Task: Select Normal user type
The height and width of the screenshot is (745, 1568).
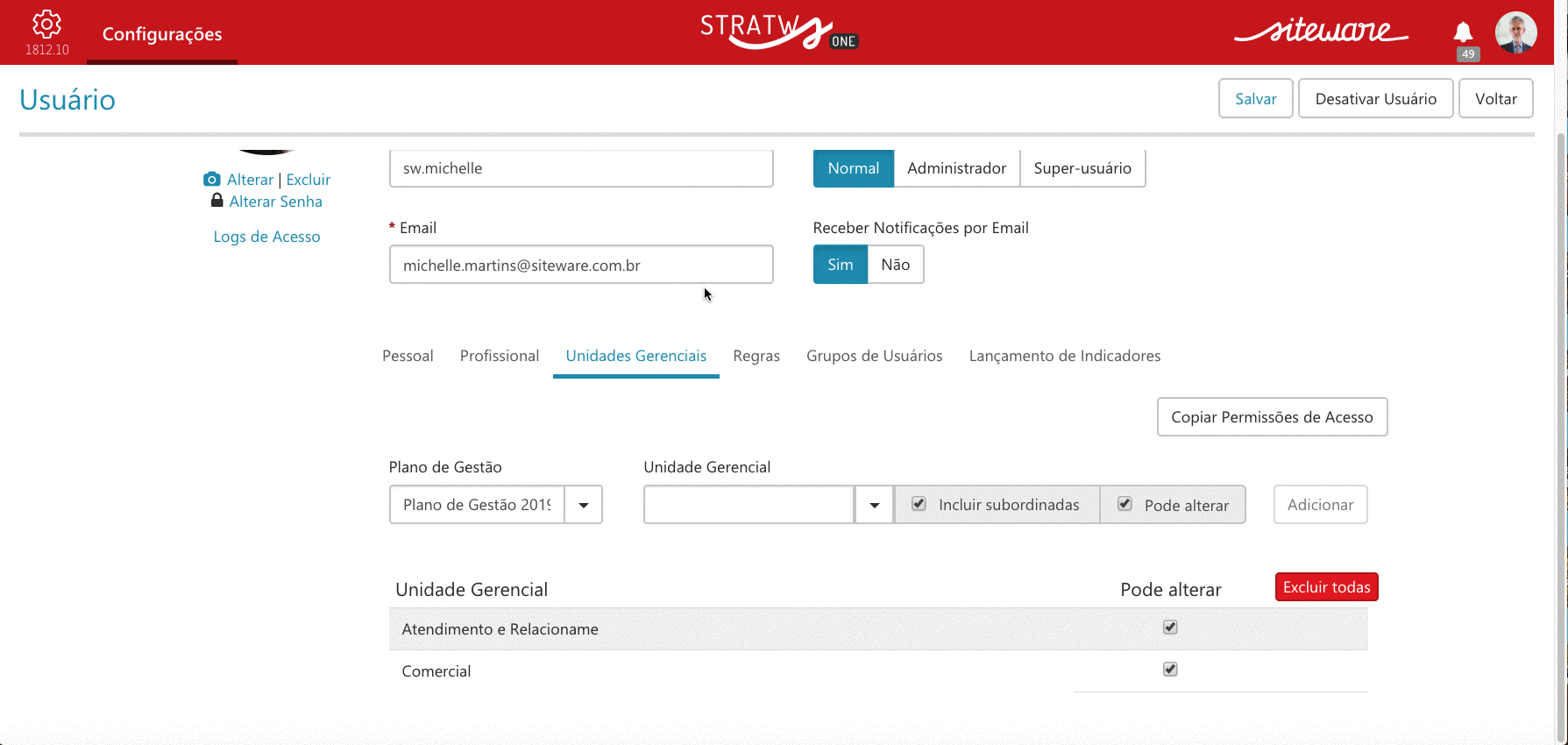Action: click(x=854, y=168)
